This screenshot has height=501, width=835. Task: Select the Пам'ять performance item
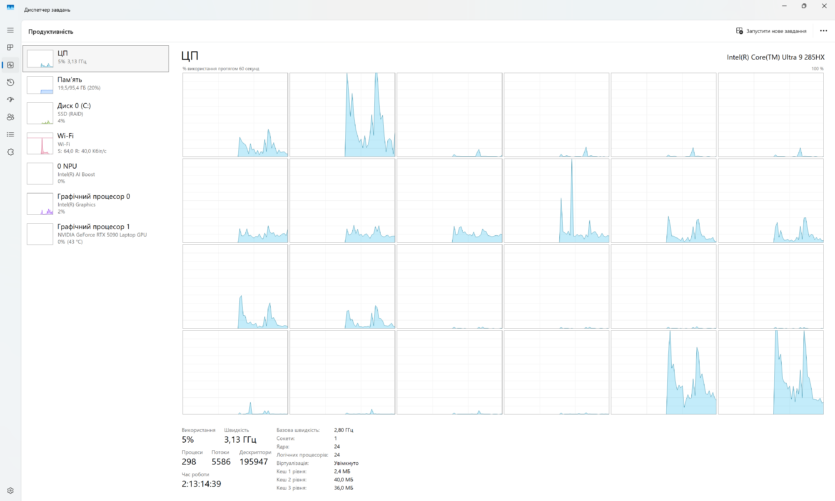[x=95, y=84]
